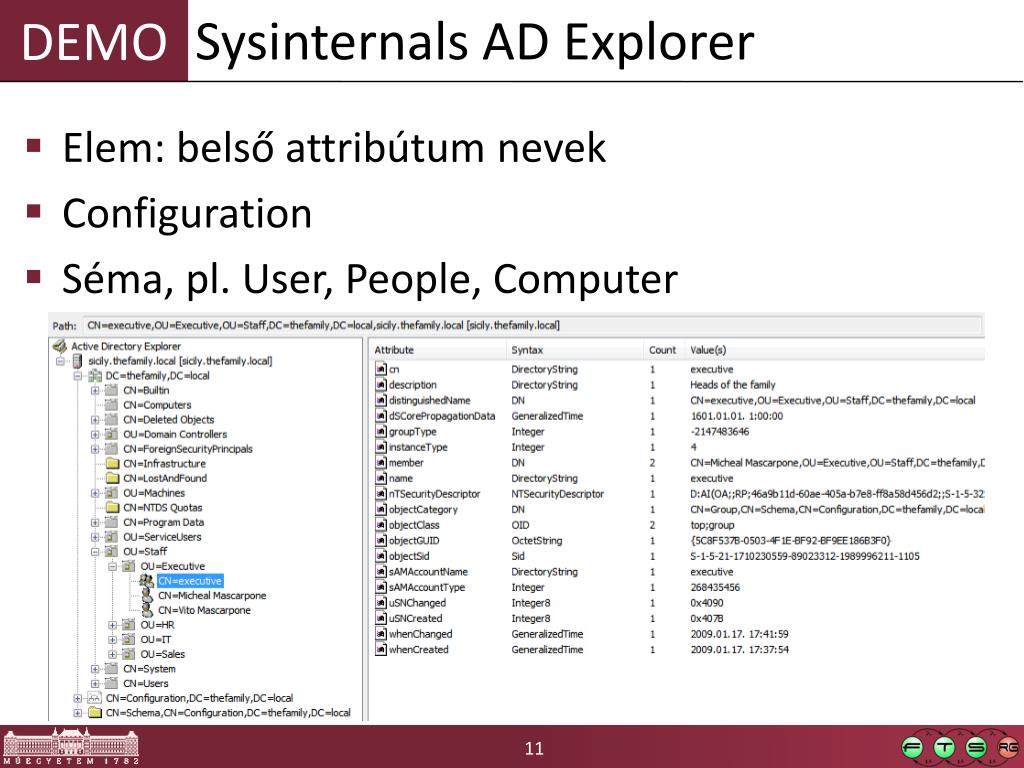
Task: Click the CN=executive group icon
Action: pyautogui.click(x=146, y=581)
